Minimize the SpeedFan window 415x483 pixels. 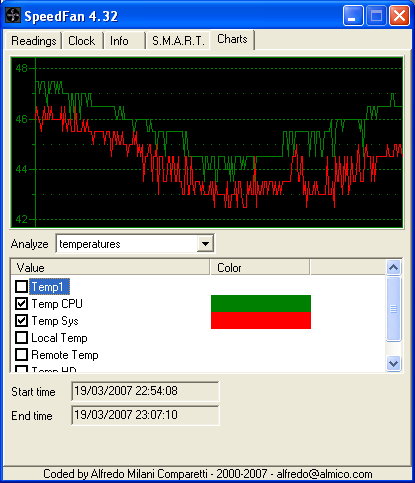coord(353,16)
